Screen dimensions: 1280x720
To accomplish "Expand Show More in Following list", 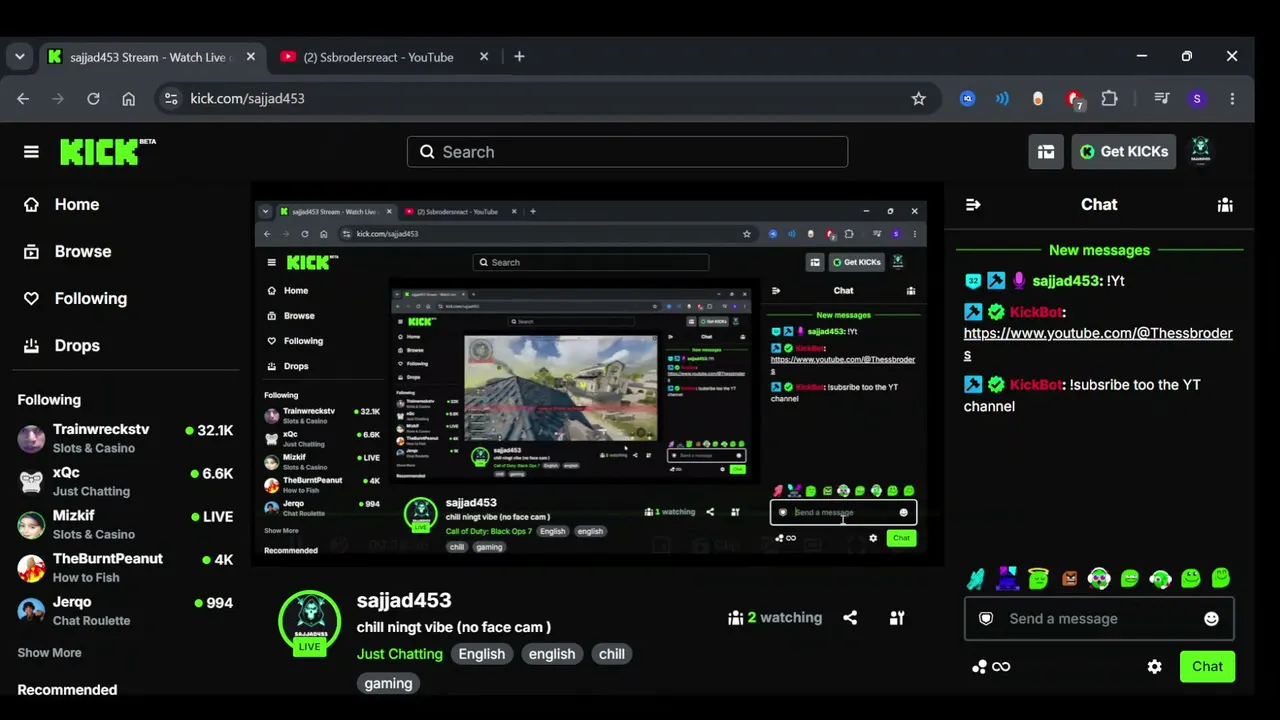I will click(49, 653).
